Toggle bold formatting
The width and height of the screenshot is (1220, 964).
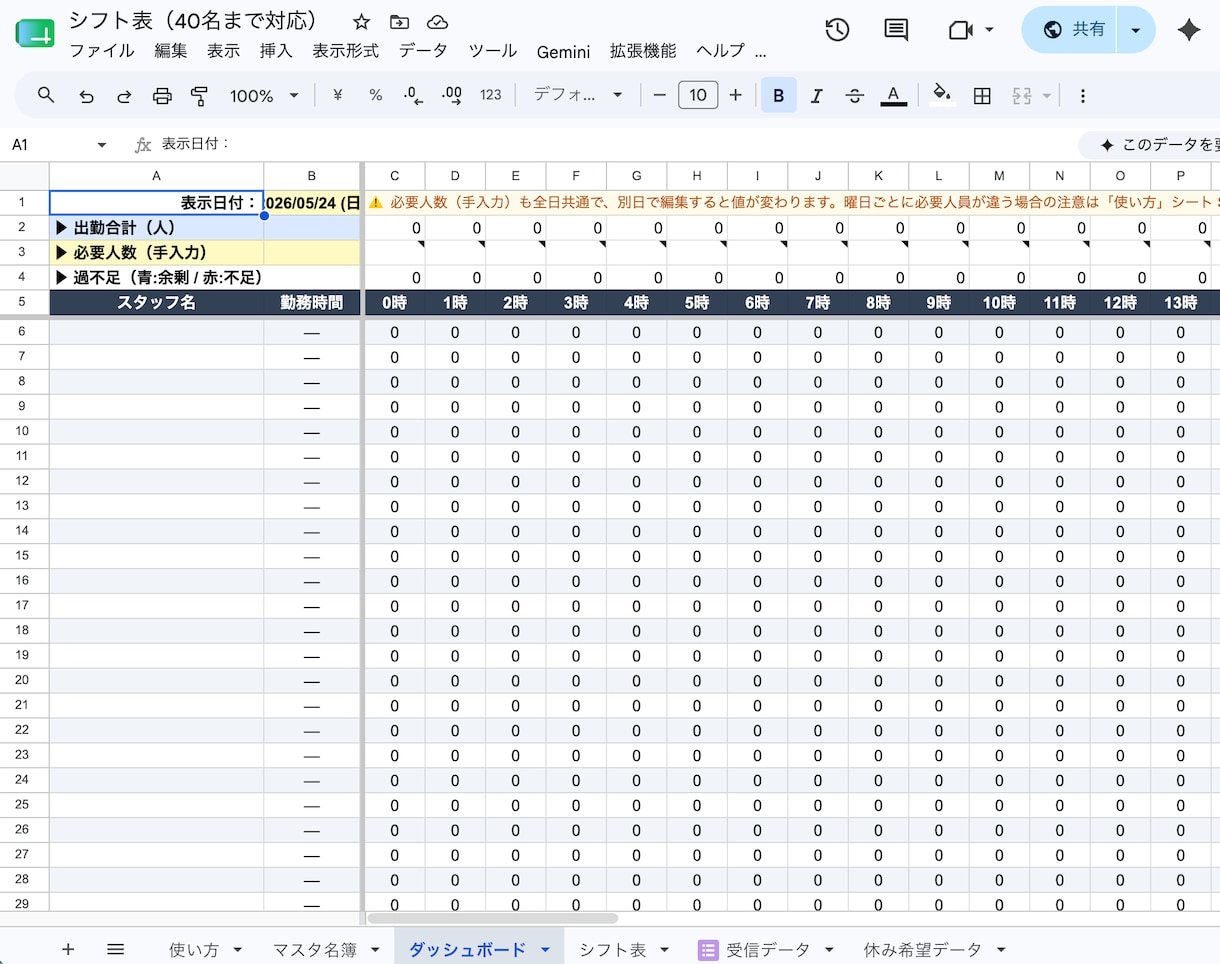tap(778, 95)
